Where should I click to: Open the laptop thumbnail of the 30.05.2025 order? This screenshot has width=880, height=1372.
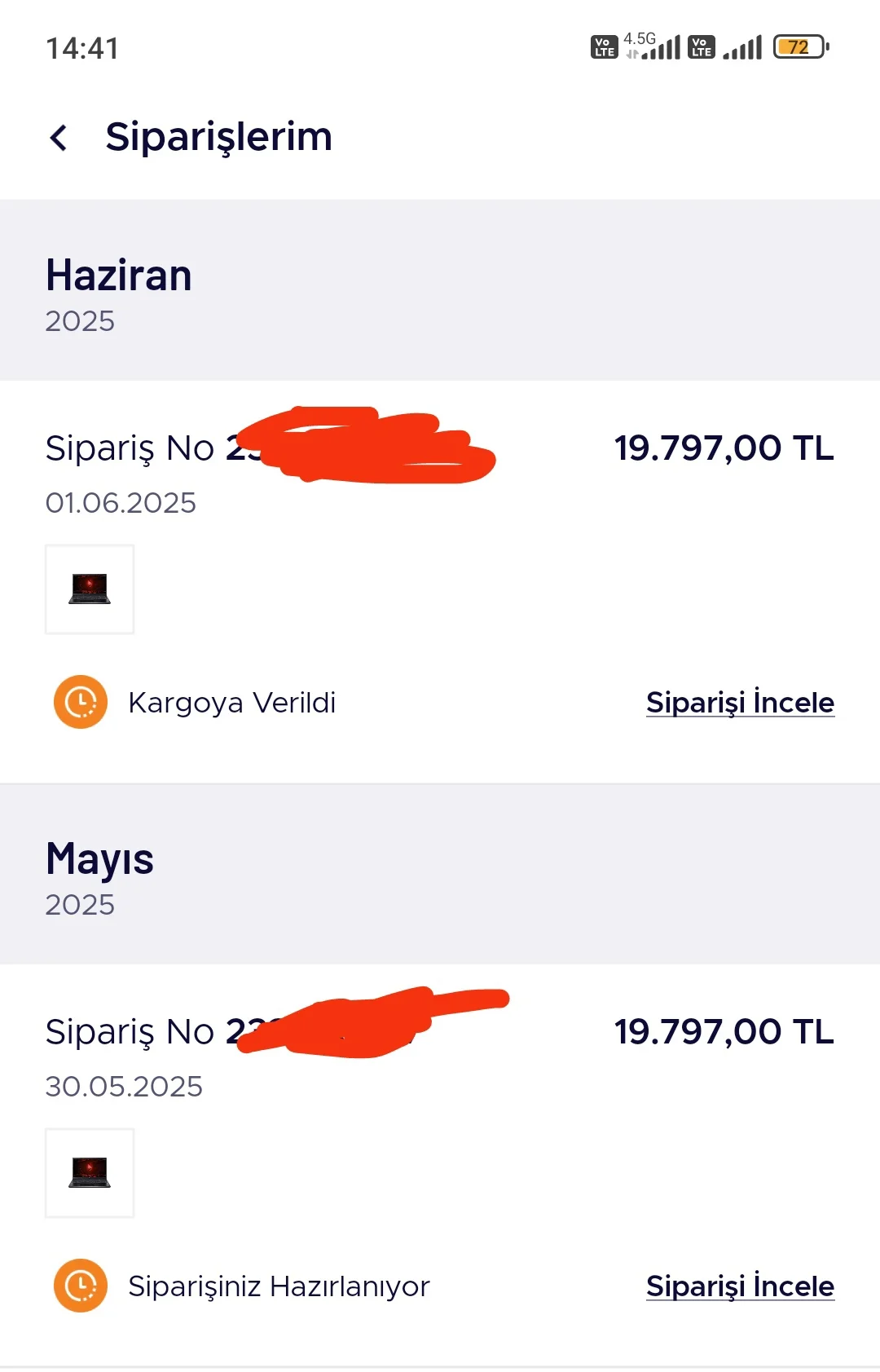pyautogui.click(x=90, y=1173)
